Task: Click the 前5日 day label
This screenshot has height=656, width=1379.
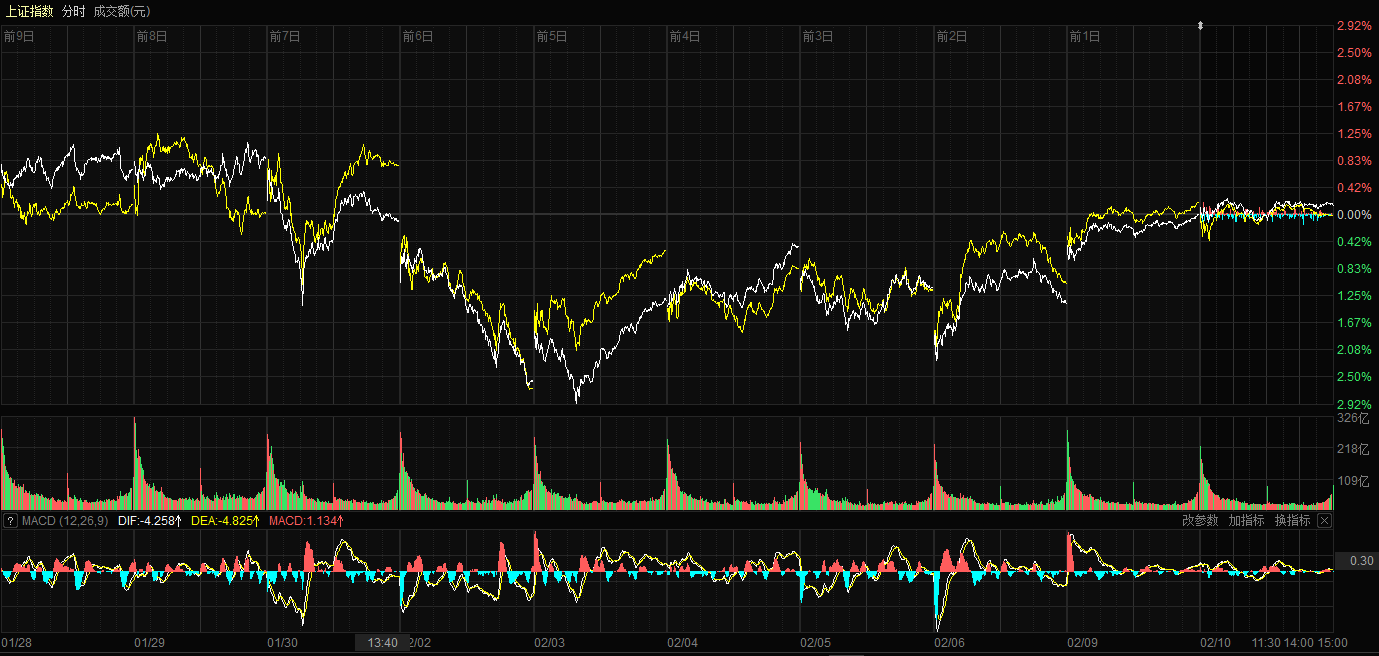Action: (552, 36)
